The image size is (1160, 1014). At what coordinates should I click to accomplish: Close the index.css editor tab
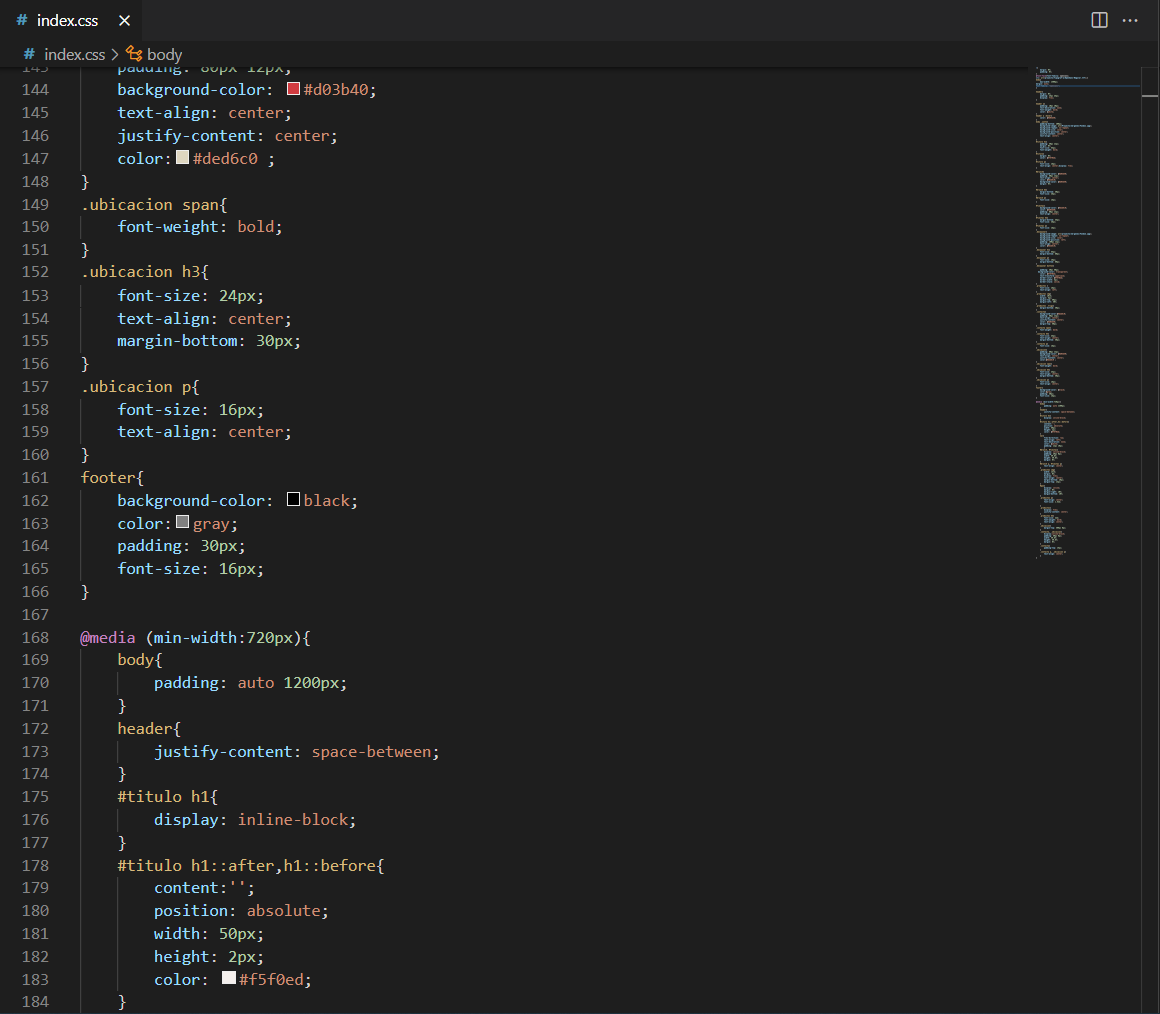(124, 21)
